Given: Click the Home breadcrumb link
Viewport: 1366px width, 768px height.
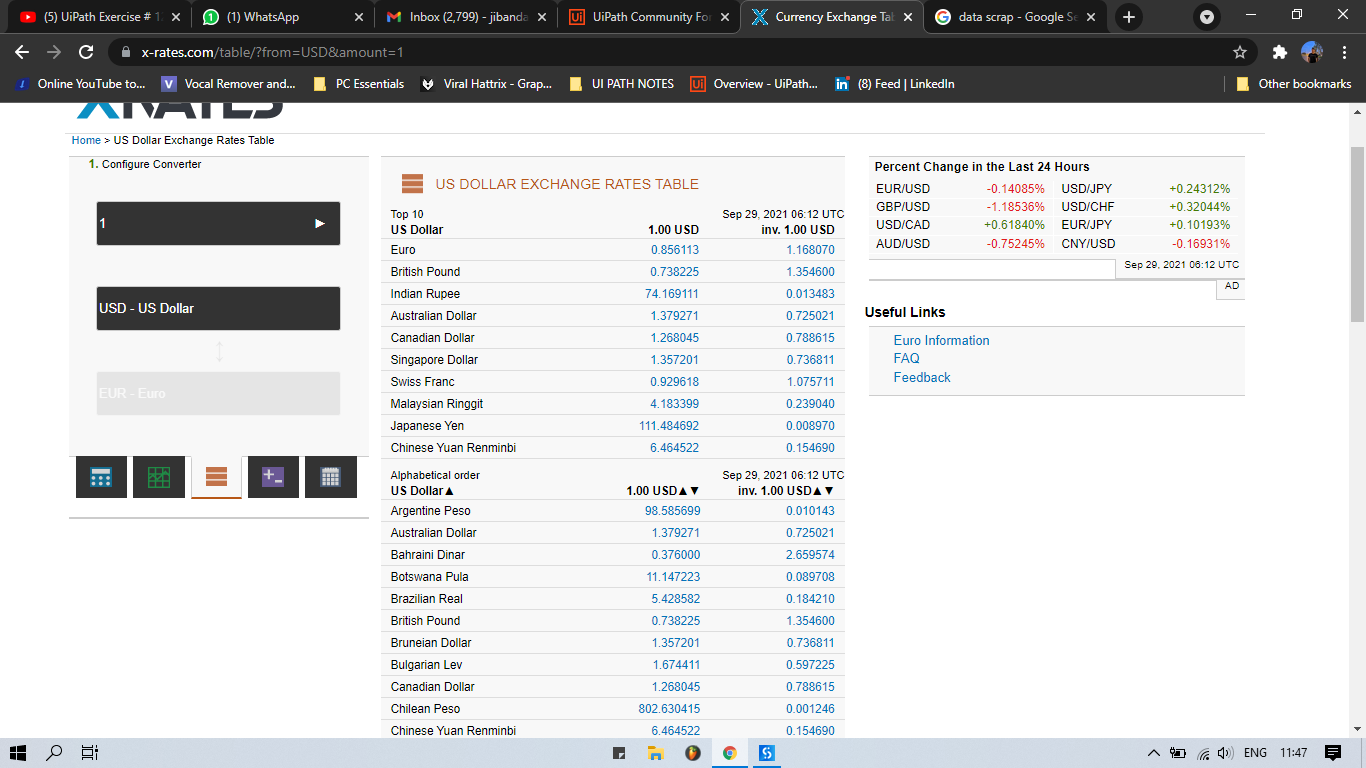Looking at the screenshot, I should tap(86, 140).
